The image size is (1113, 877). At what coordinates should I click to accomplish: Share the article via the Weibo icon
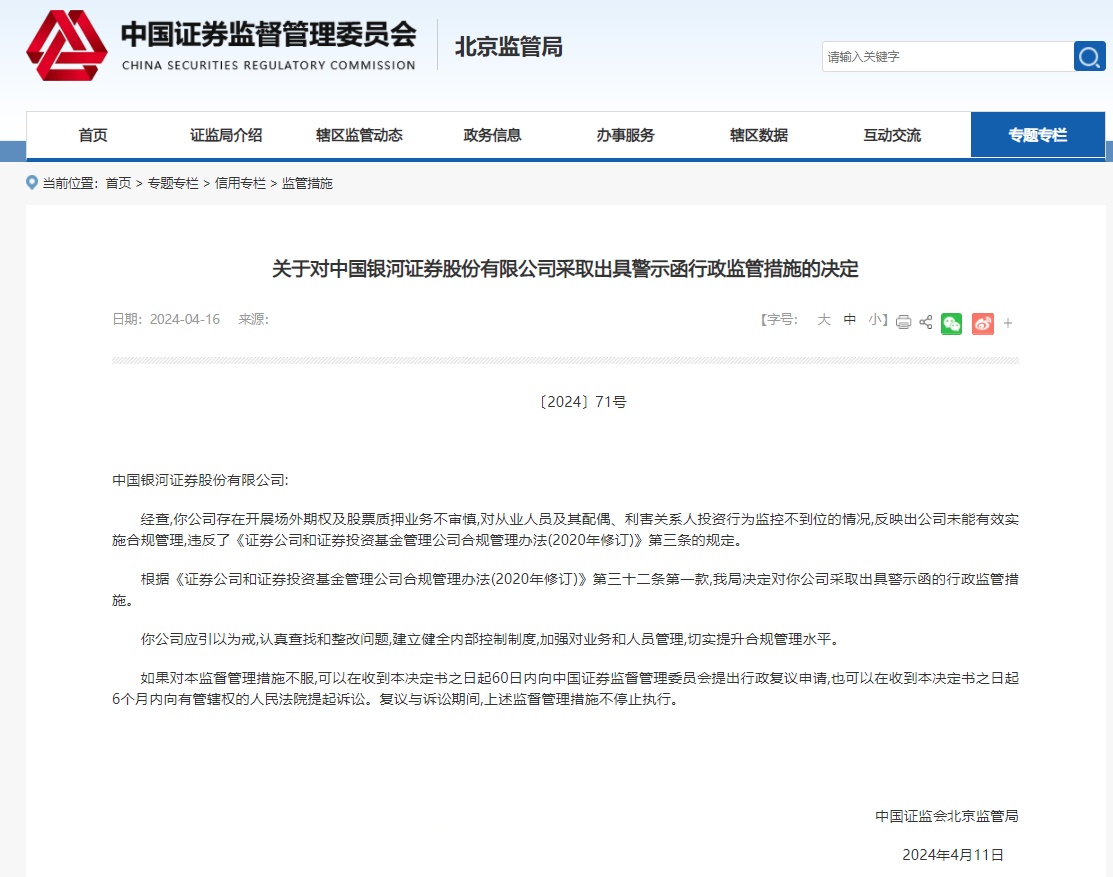981,322
